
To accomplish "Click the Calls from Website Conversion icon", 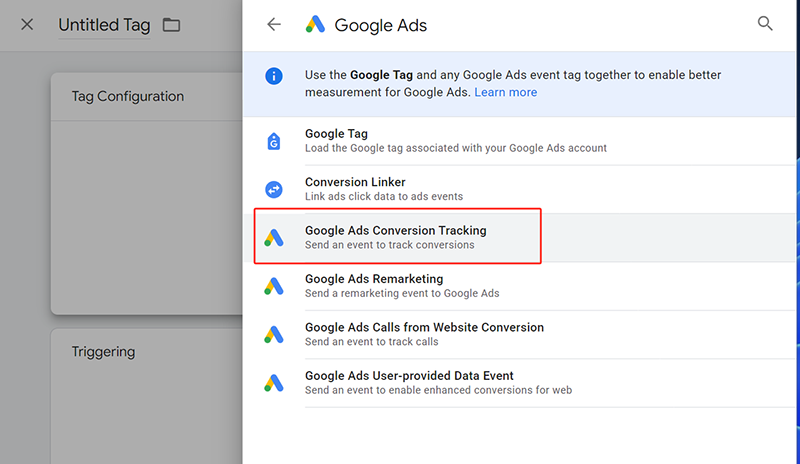I will tap(274, 334).
